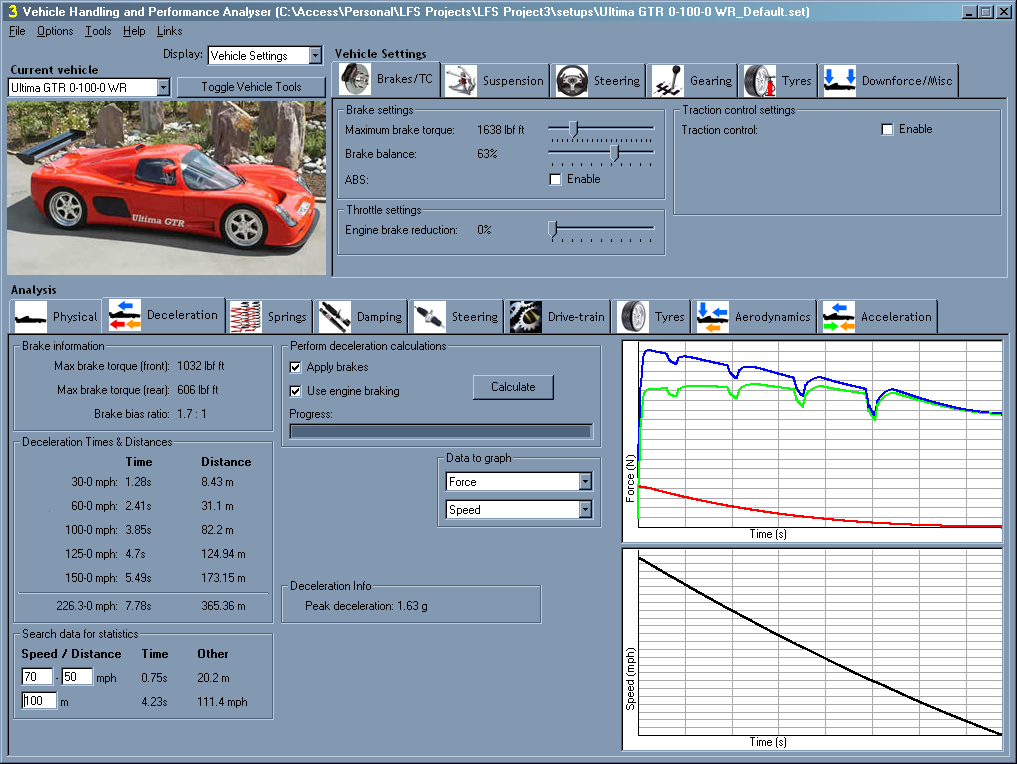Viewport: 1017px width, 764px height.
Task: Open the Force data to graph dropdown
Action: coord(585,482)
